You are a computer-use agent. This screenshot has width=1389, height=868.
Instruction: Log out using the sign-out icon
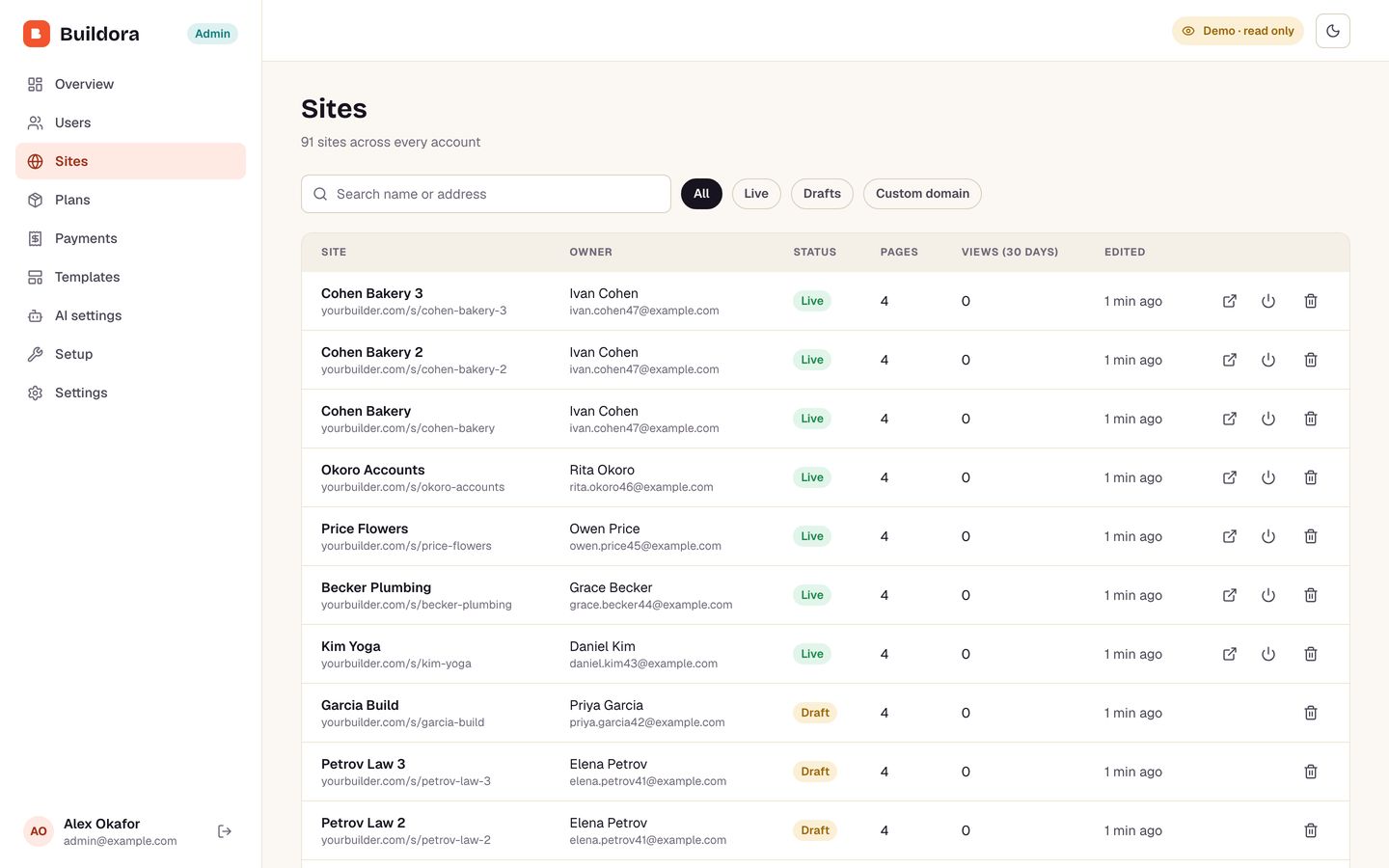[x=225, y=831]
